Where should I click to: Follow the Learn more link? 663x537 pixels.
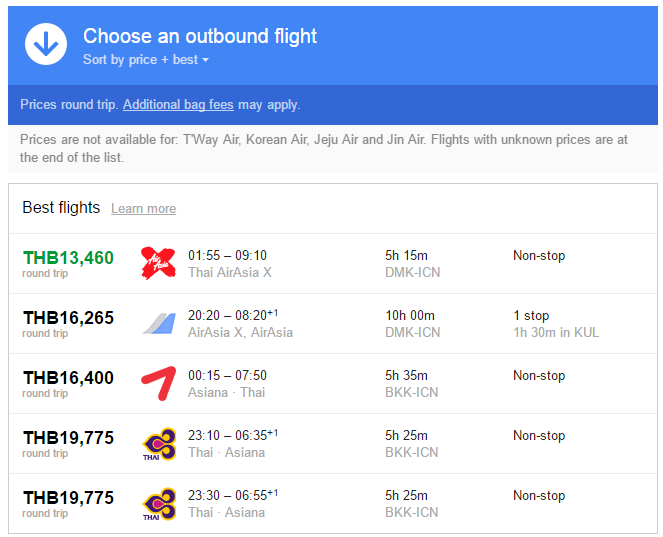pyautogui.click(x=143, y=209)
